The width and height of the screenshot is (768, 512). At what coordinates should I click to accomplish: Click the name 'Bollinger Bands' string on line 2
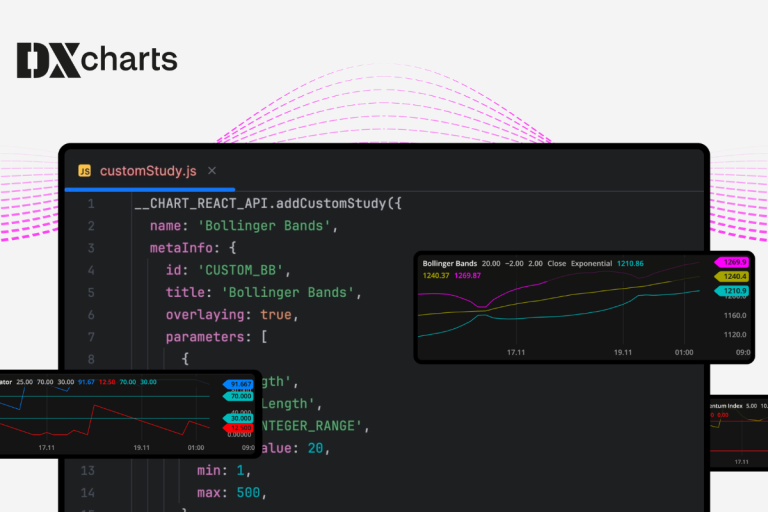264,226
